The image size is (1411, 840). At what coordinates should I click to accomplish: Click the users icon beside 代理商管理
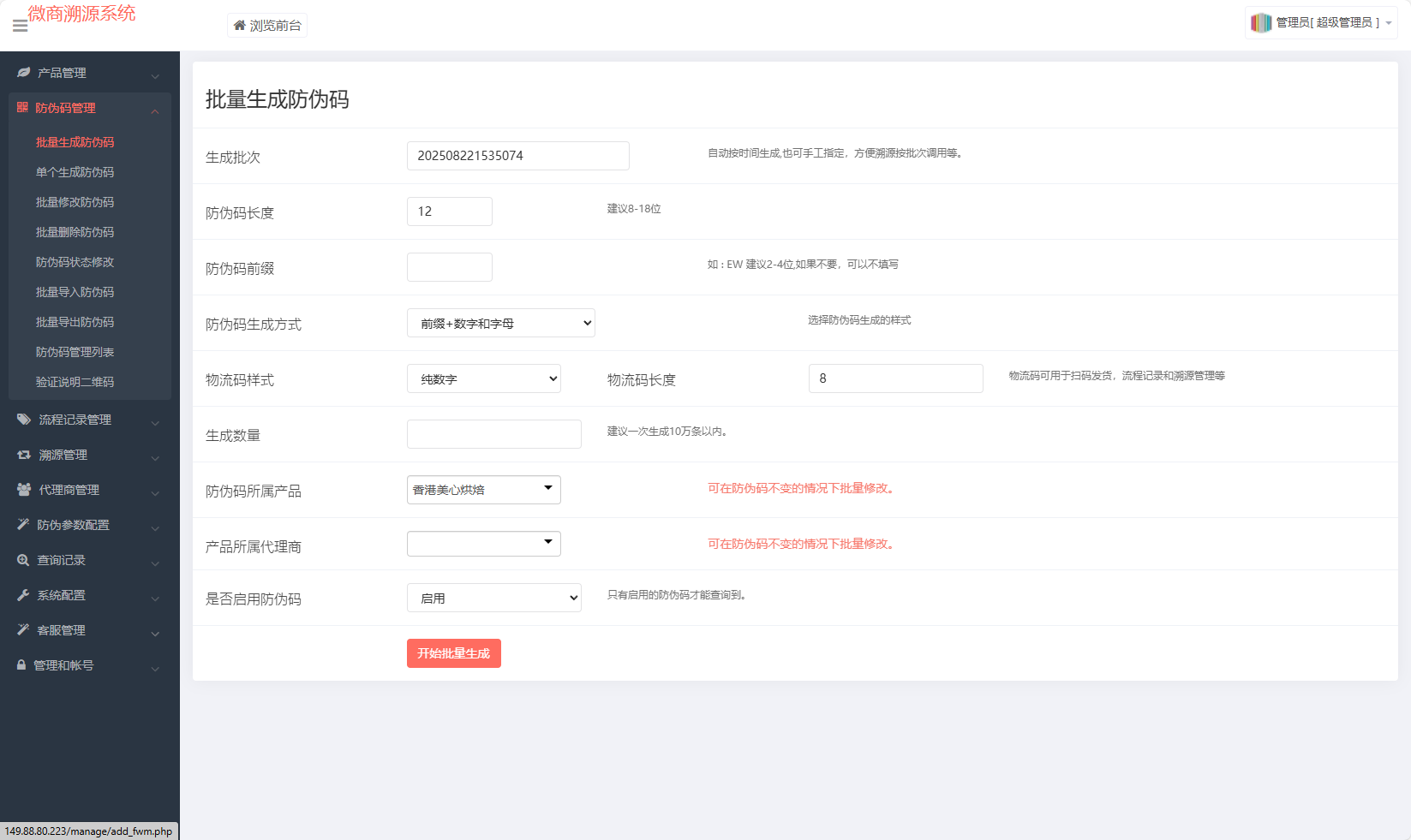[x=24, y=490]
